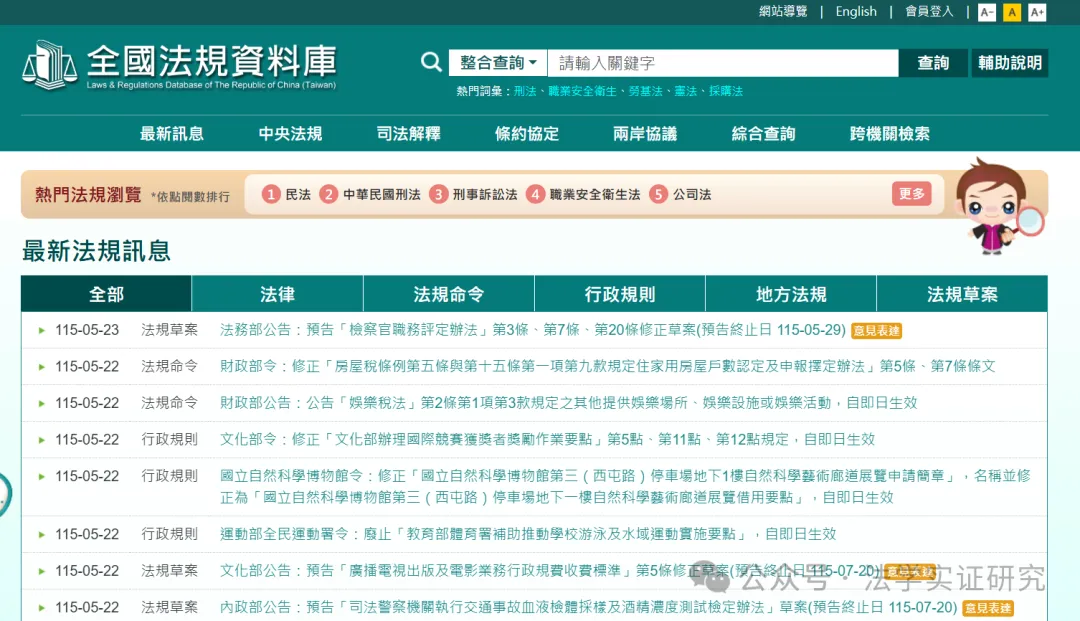Open 財政部令 房屋稅條例 amendment notice
1080x621 pixels.
point(608,366)
